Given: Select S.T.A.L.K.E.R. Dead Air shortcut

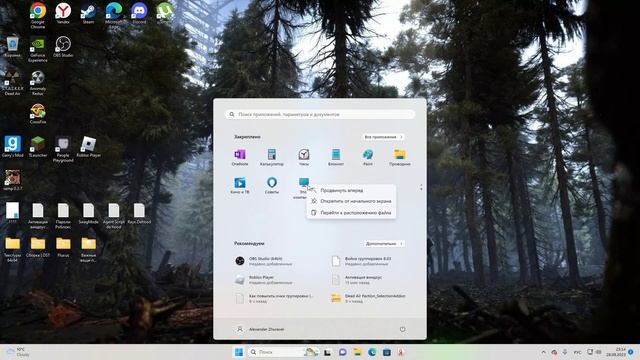Looking at the screenshot, I should 12,82.
